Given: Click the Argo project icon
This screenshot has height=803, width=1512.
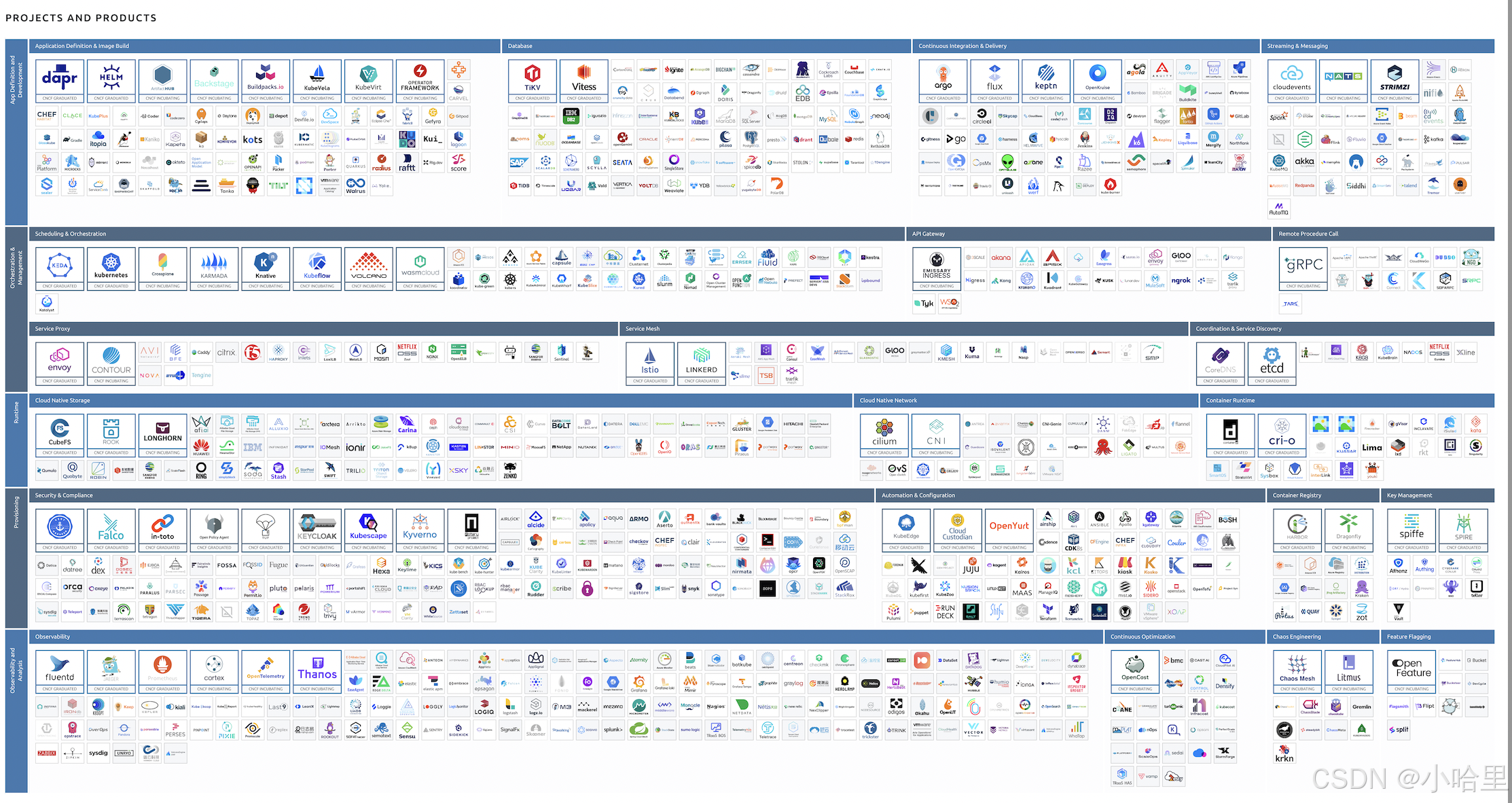Looking at the screenshot, I should (943, 79).
